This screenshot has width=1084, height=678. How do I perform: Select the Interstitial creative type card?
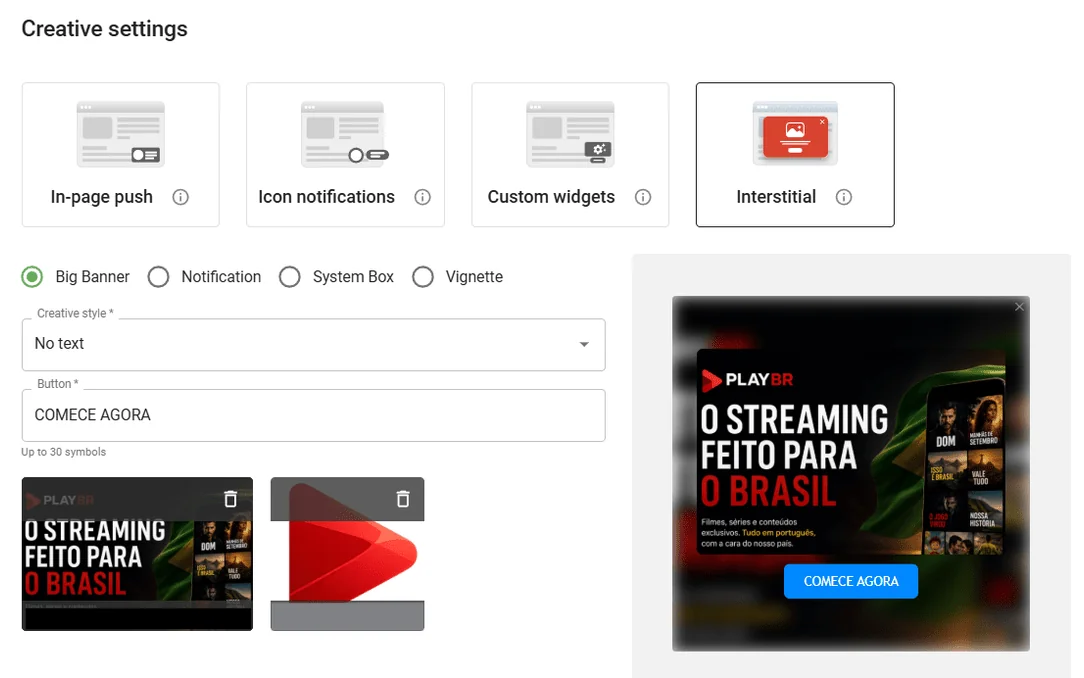tap(795, 154)
